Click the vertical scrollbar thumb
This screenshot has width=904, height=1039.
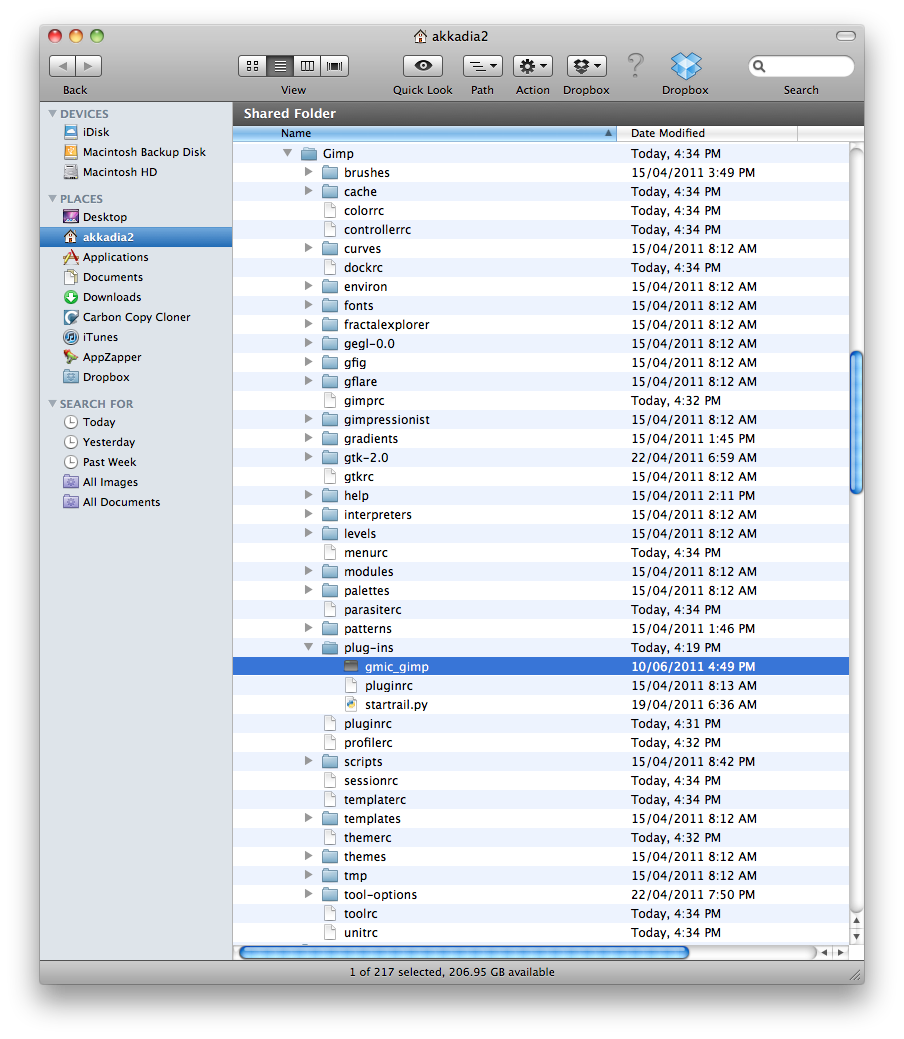(x=856, y=422)
